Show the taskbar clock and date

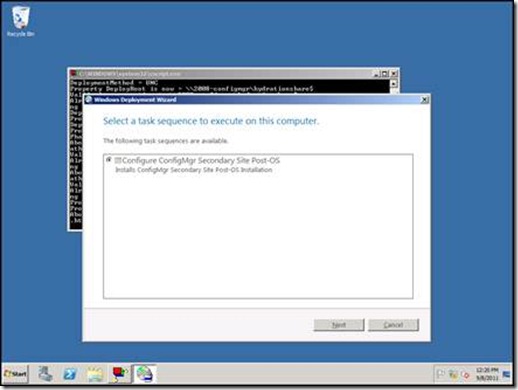487,374
